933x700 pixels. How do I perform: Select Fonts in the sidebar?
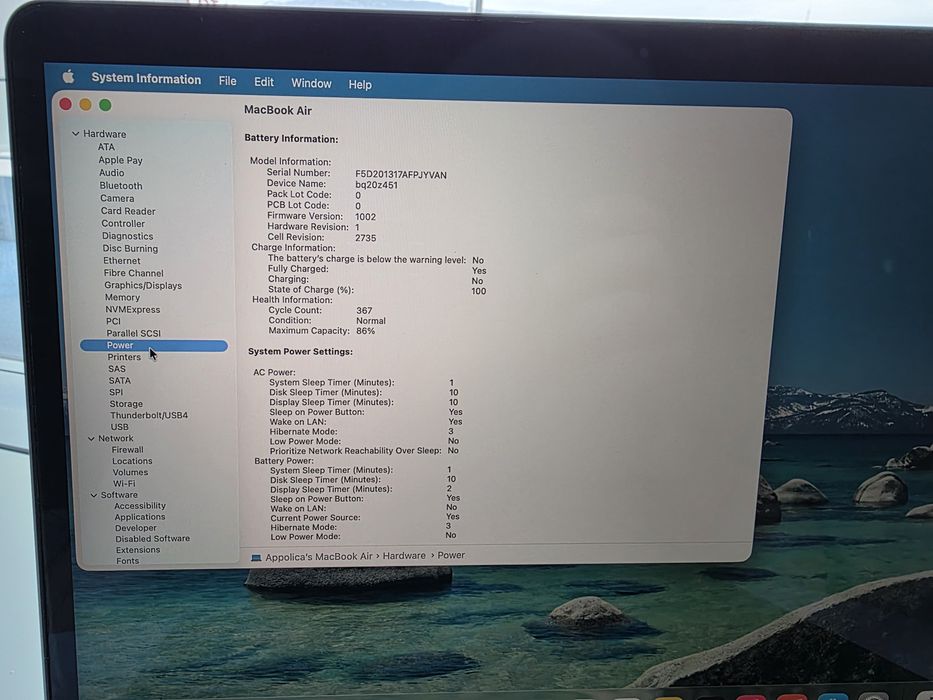[x=127, y=560]
